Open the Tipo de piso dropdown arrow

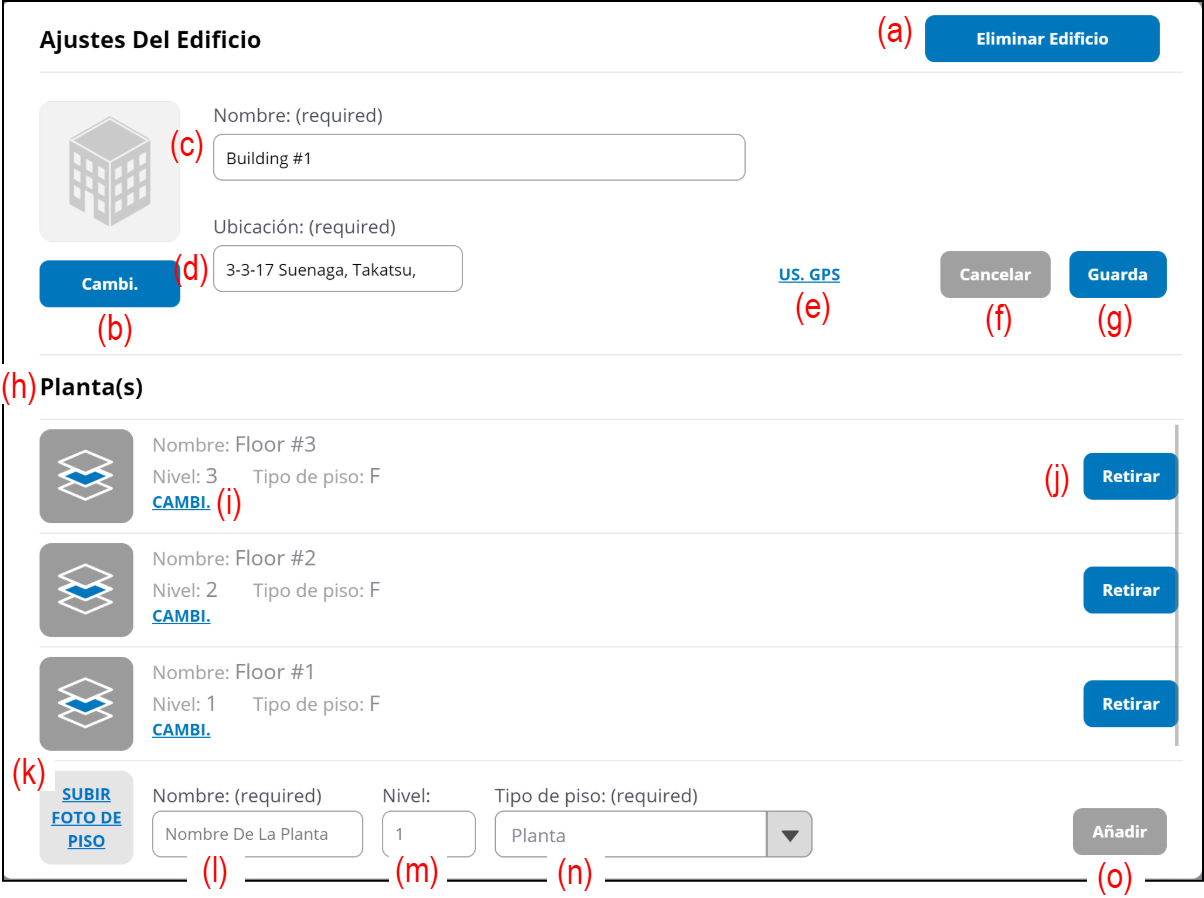click(789, 835)
